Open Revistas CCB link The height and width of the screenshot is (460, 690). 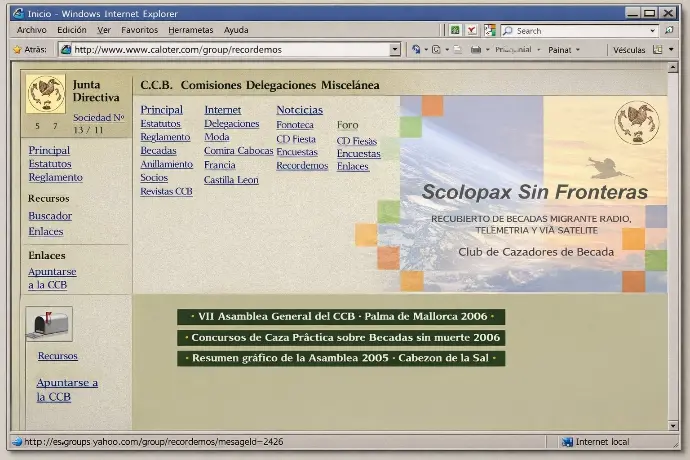click(166, 191)
